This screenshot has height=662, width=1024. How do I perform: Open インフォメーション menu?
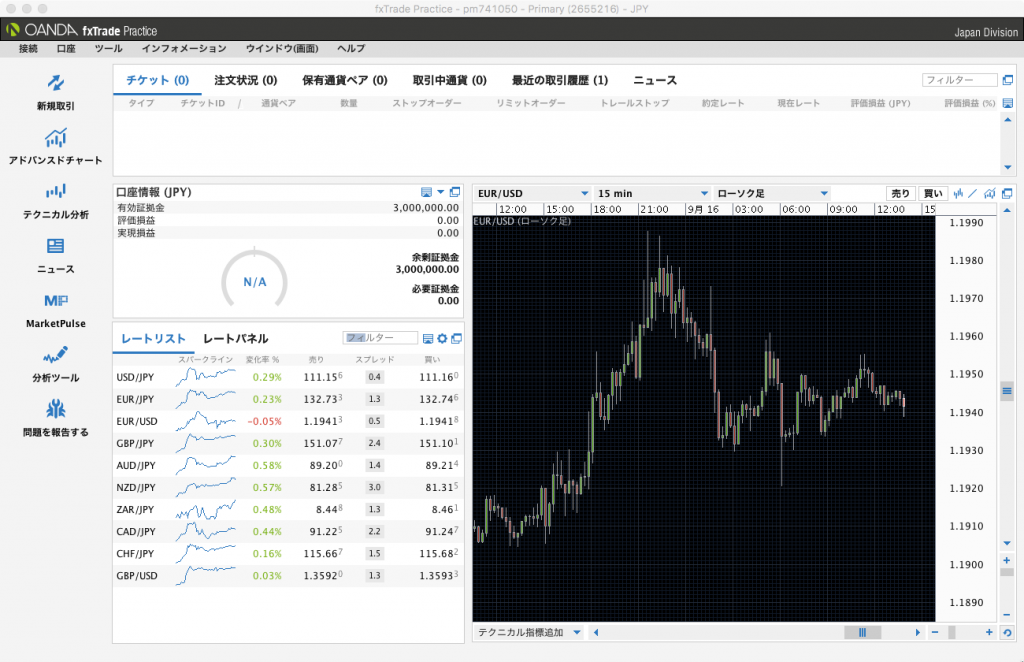(x=184, y=48)
